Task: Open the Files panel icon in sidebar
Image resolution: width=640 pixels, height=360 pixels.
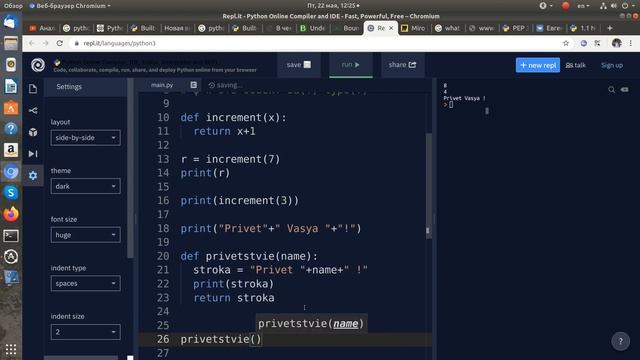Action: [33, 89]
